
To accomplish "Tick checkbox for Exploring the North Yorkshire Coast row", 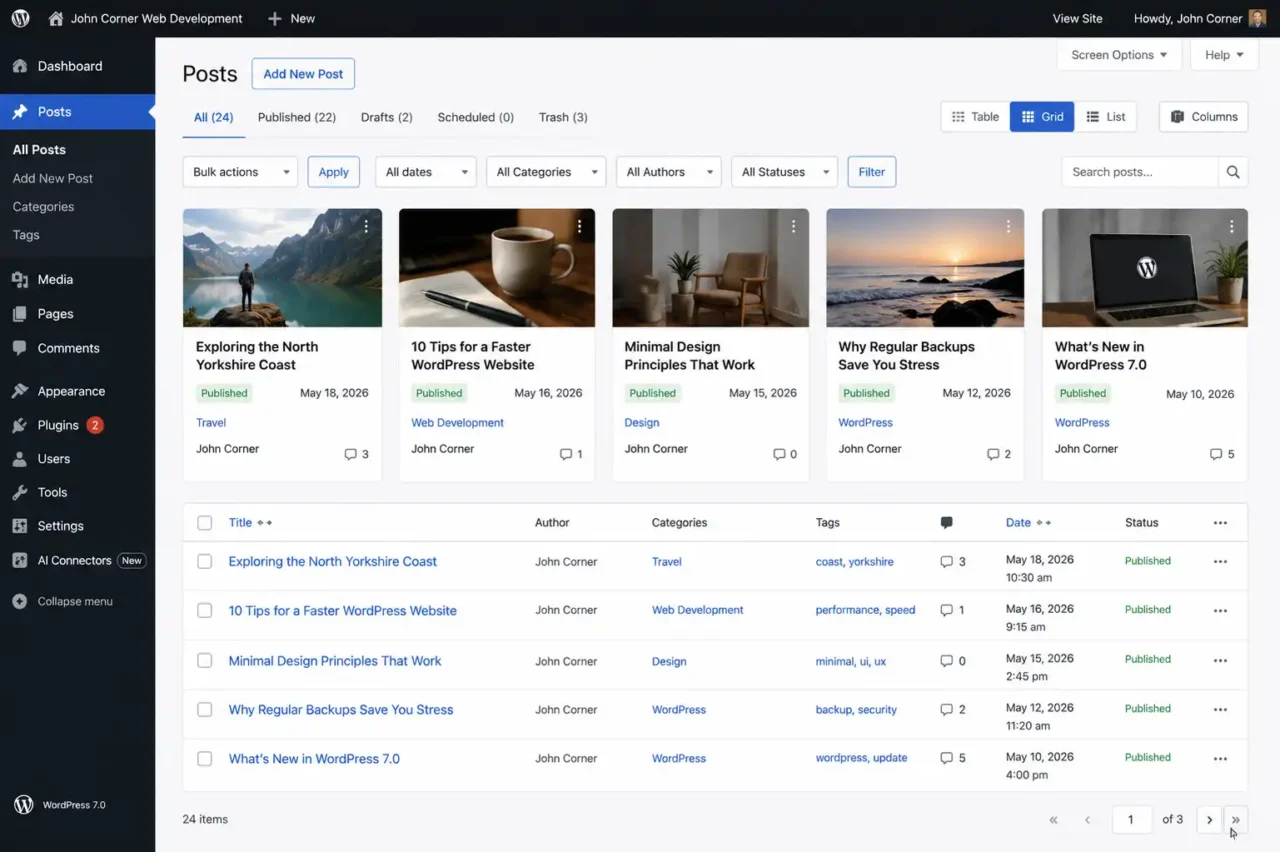I will click(x=205, y=562).
